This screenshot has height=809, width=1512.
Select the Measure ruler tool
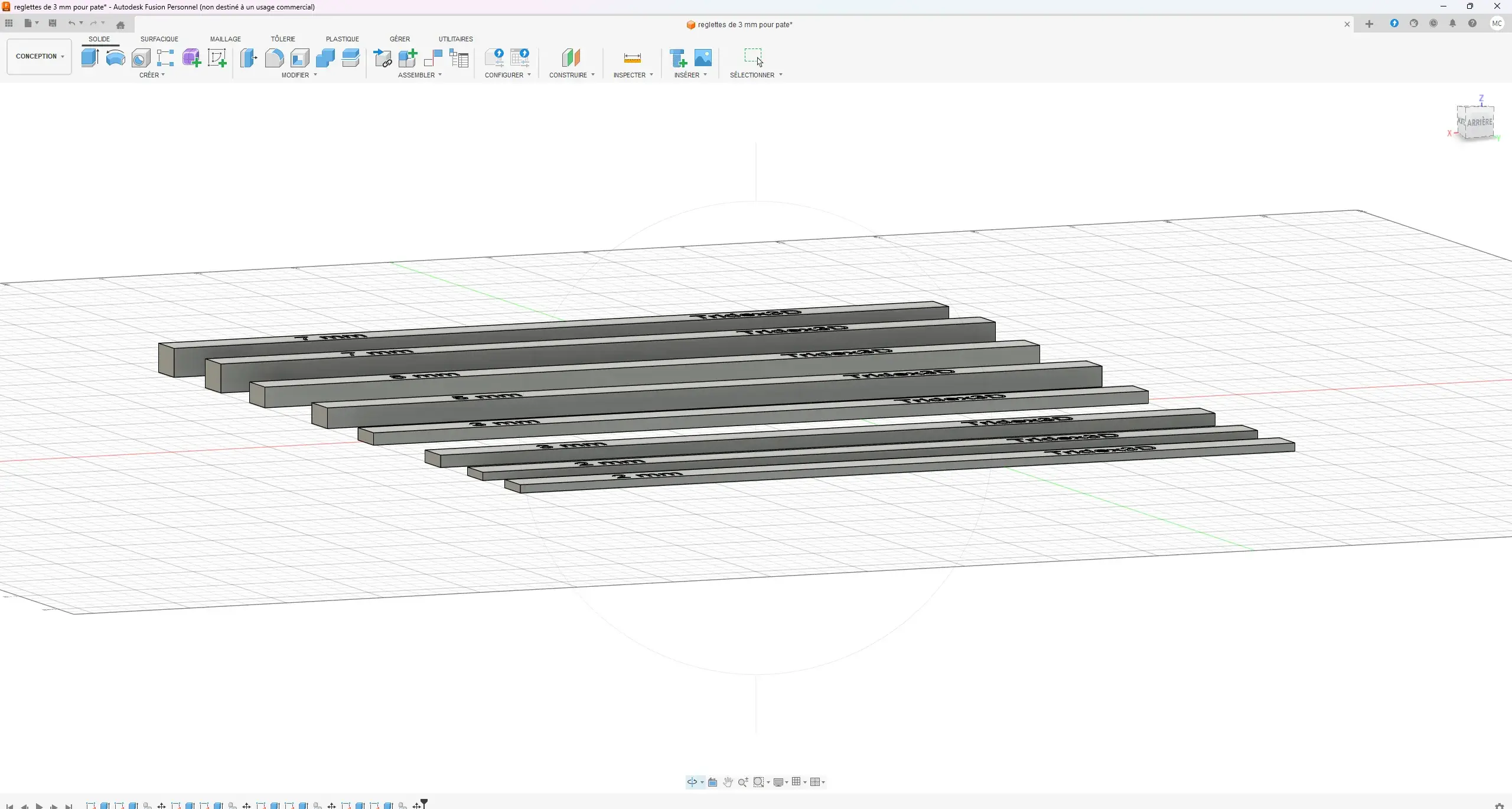(632, 58)
